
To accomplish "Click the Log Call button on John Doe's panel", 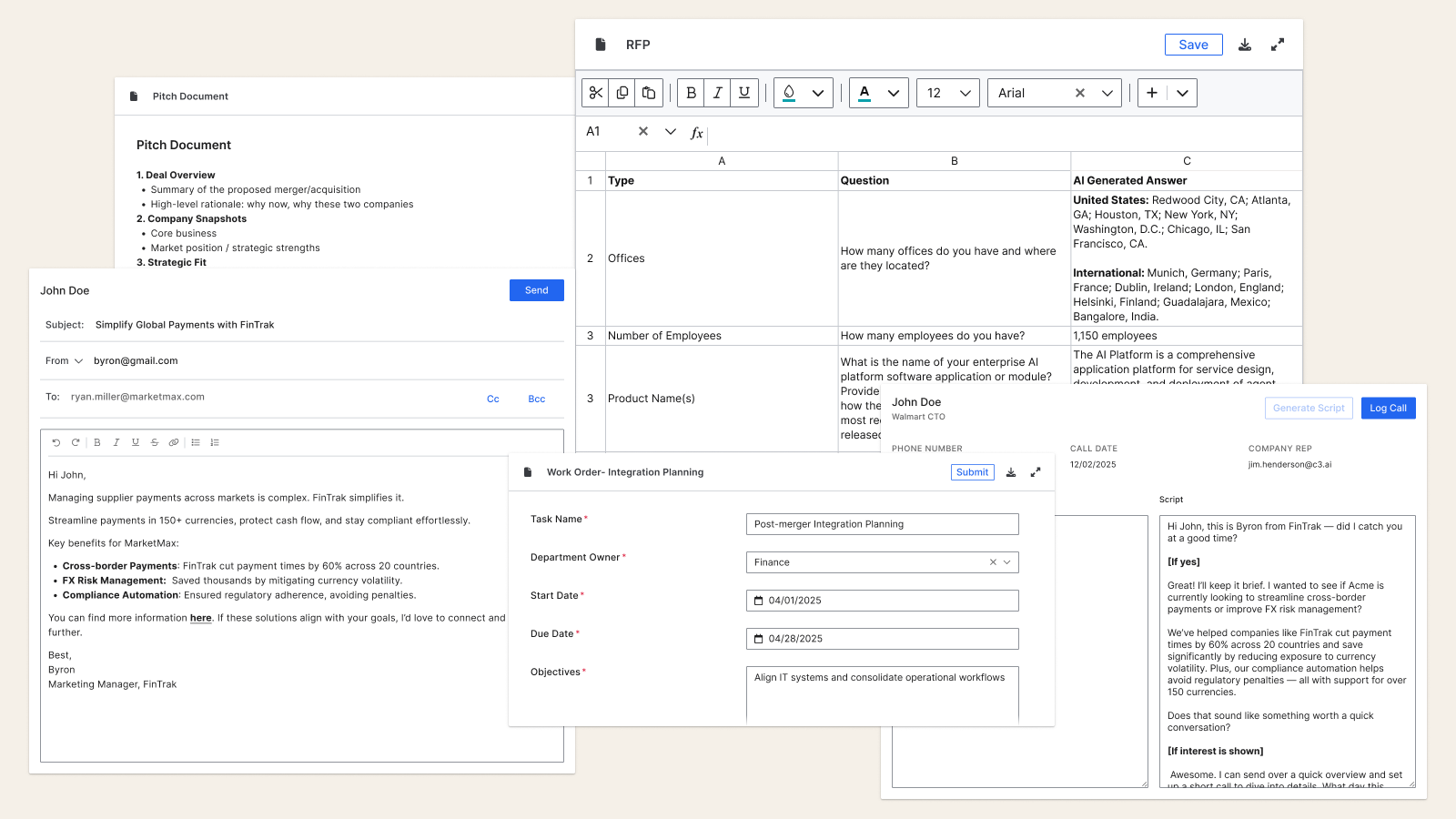I will (x=1388, y=408).
